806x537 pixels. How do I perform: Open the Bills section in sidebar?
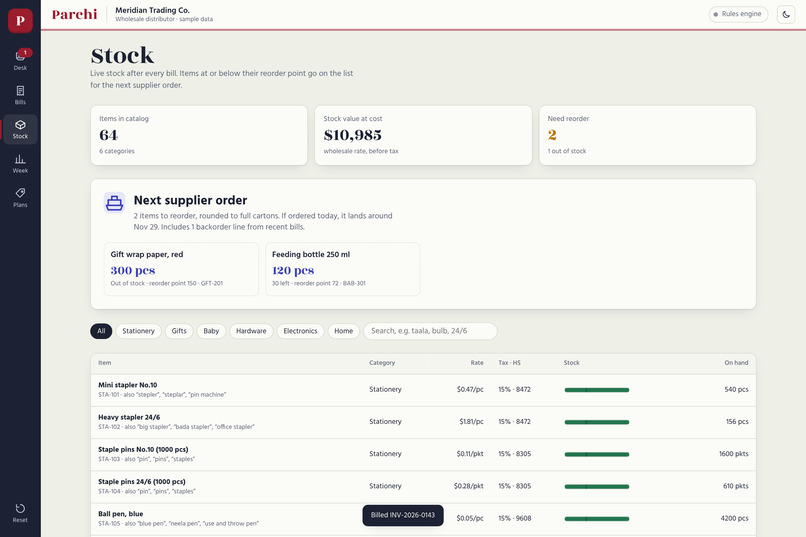click(20, 95)
